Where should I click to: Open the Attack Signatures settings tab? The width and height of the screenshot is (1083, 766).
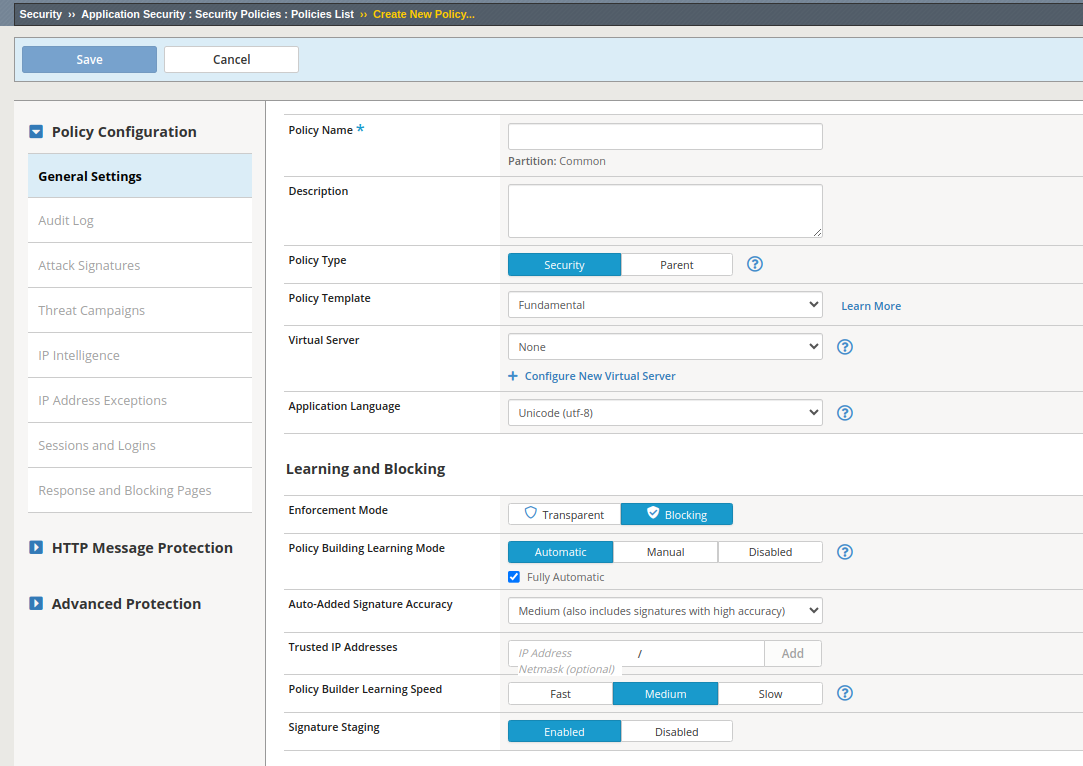pos(89,266)
